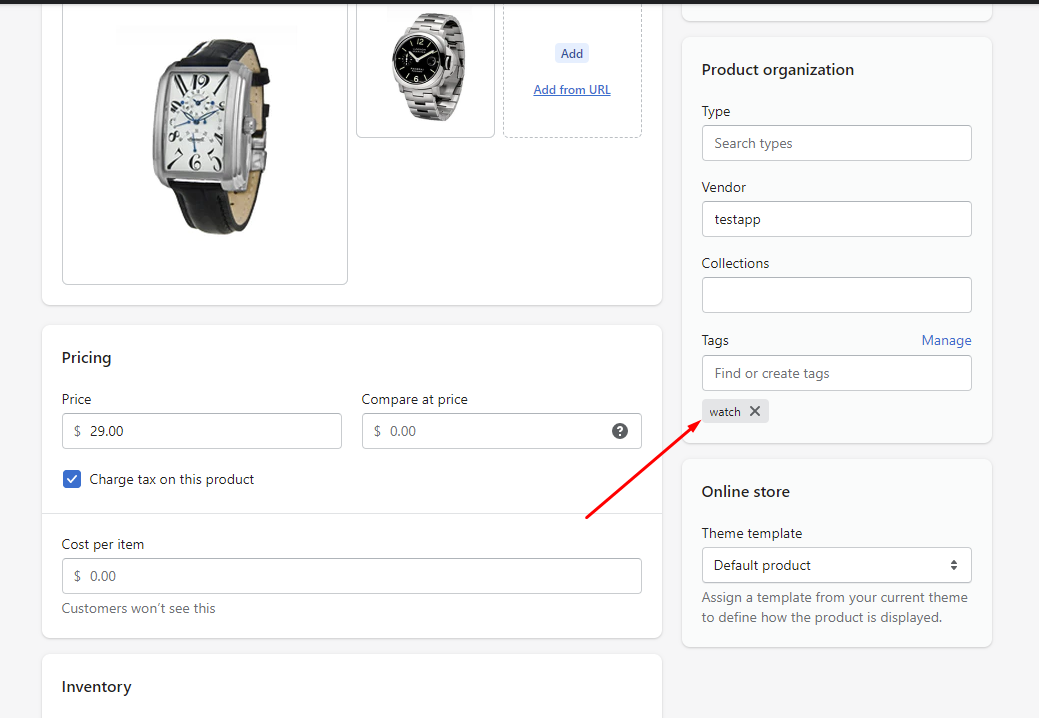Click the Search types field

pos(836,143)
